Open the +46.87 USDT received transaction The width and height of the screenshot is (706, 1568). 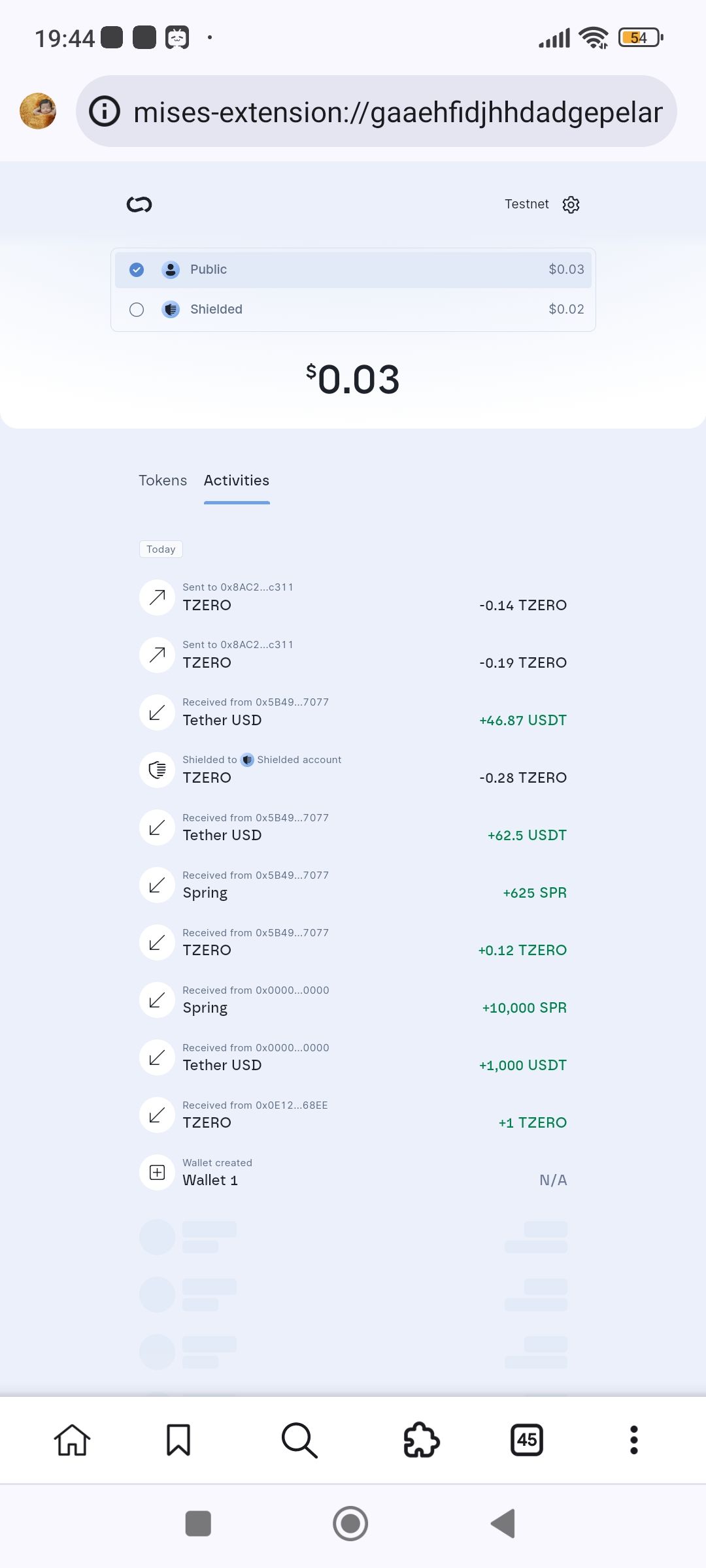pyautogui.click(x=353, y=712)
